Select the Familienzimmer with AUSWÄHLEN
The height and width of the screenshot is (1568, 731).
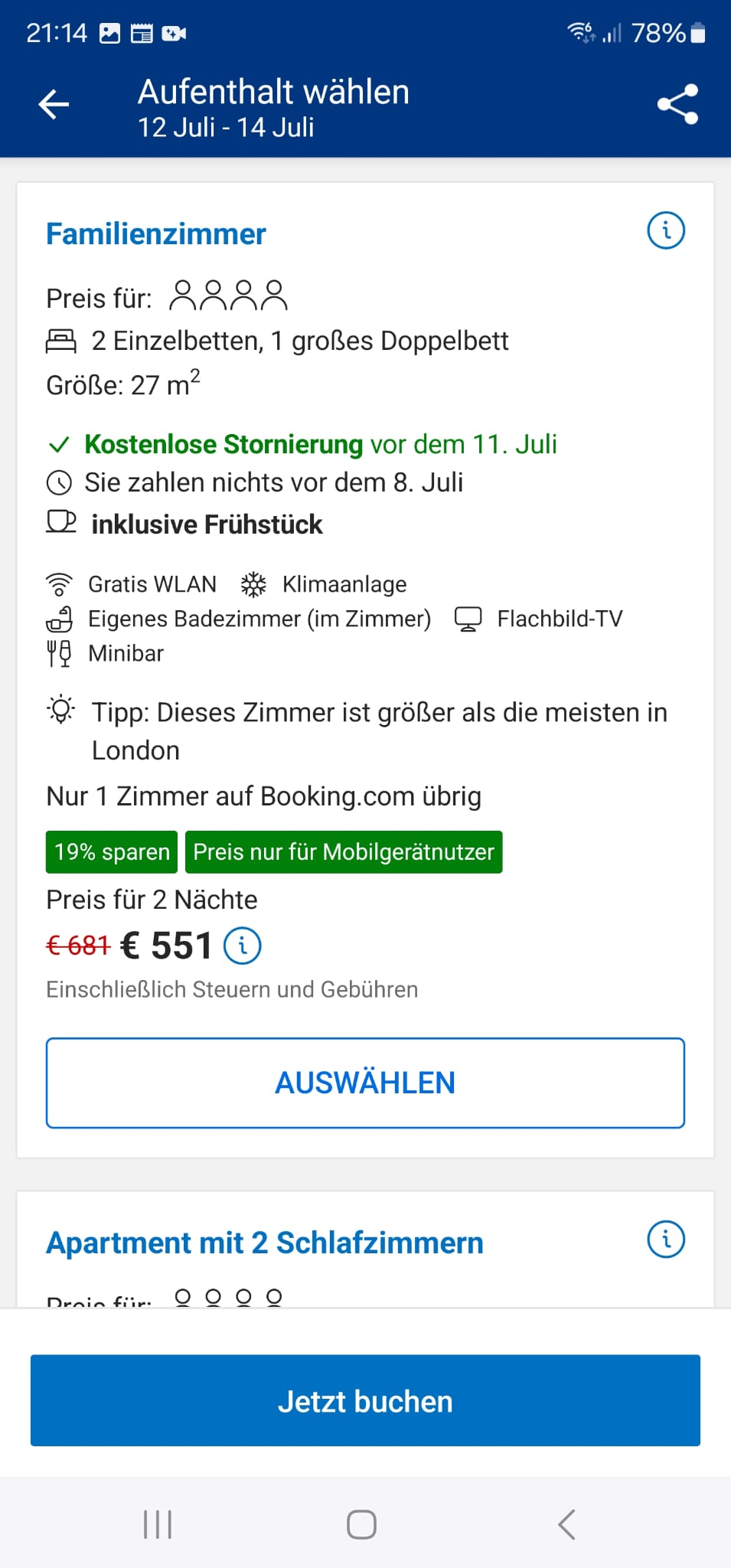pos(365,1083)
